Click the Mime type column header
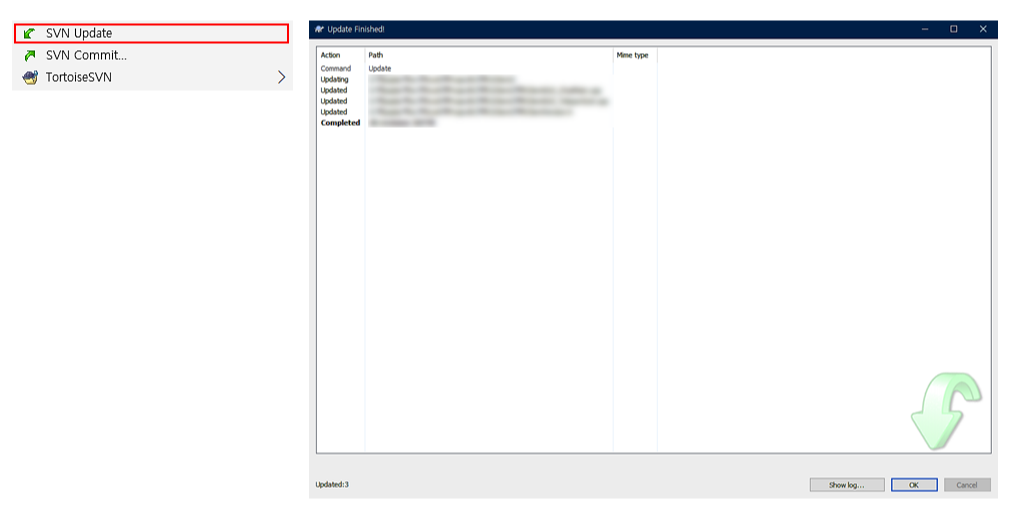The width and height of the screenshot is (1009, 508). tap(635, 55)
